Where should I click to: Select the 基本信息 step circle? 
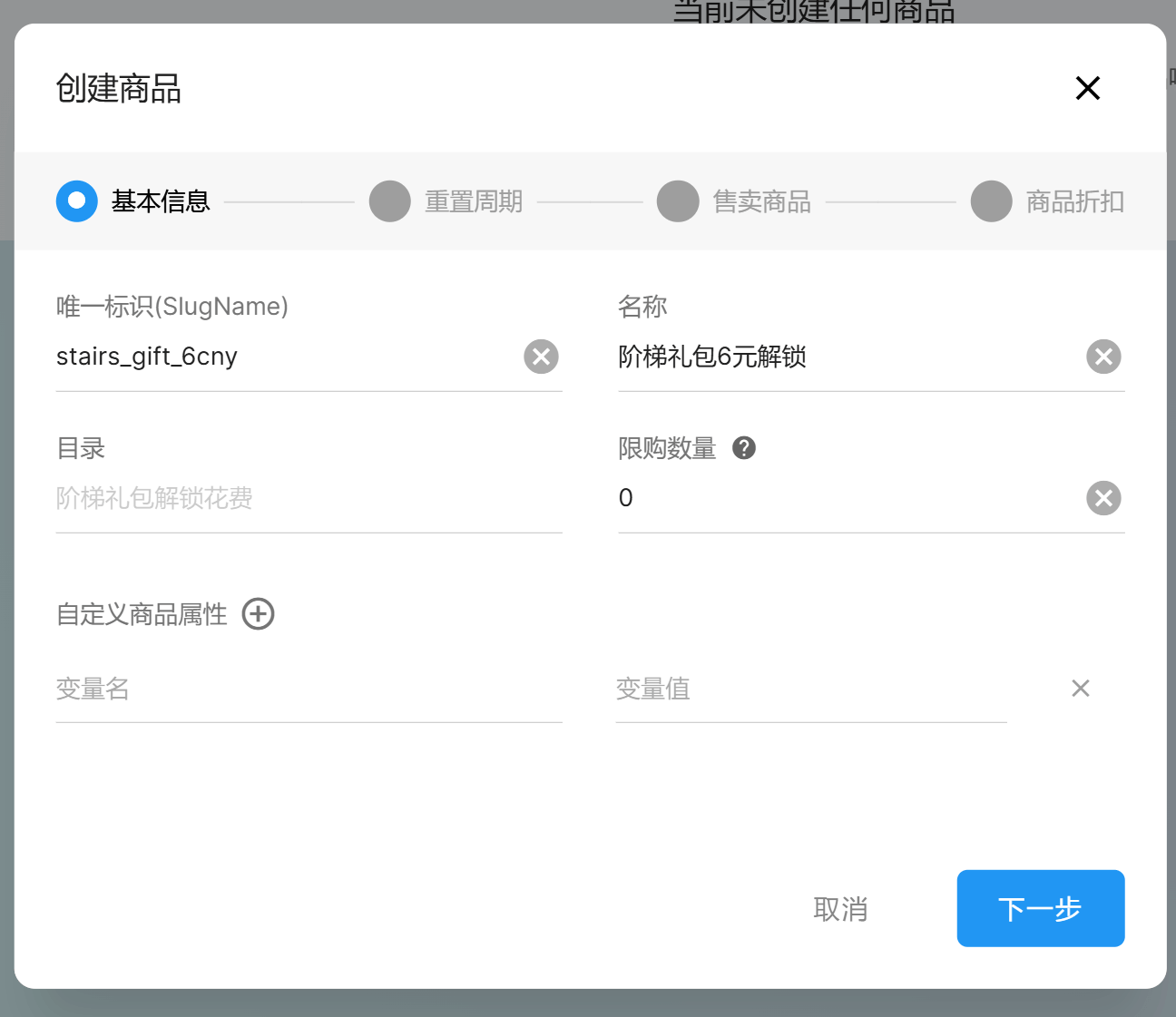click(77, 201)
